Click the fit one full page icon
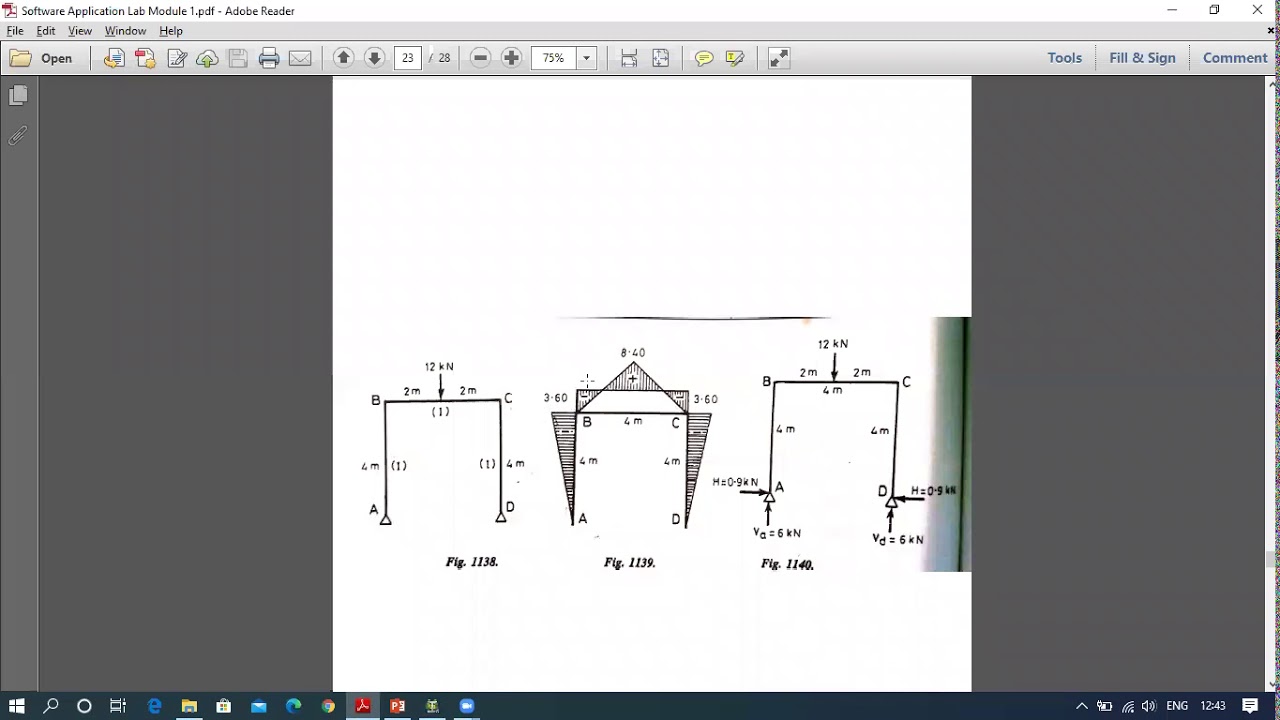 (x=660, y=58)
